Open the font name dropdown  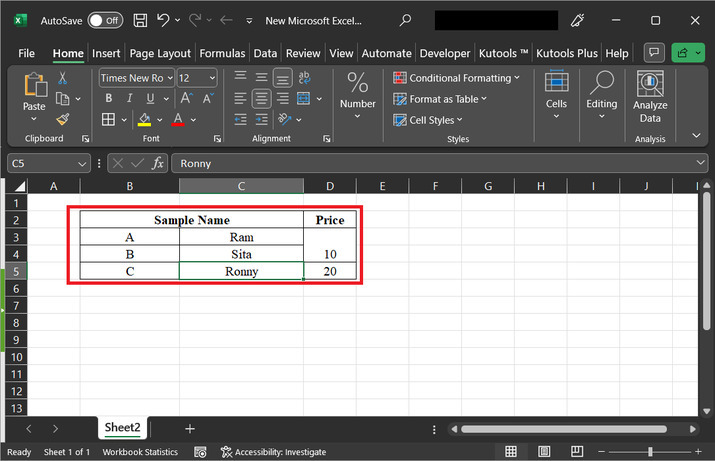pos(170,77)
